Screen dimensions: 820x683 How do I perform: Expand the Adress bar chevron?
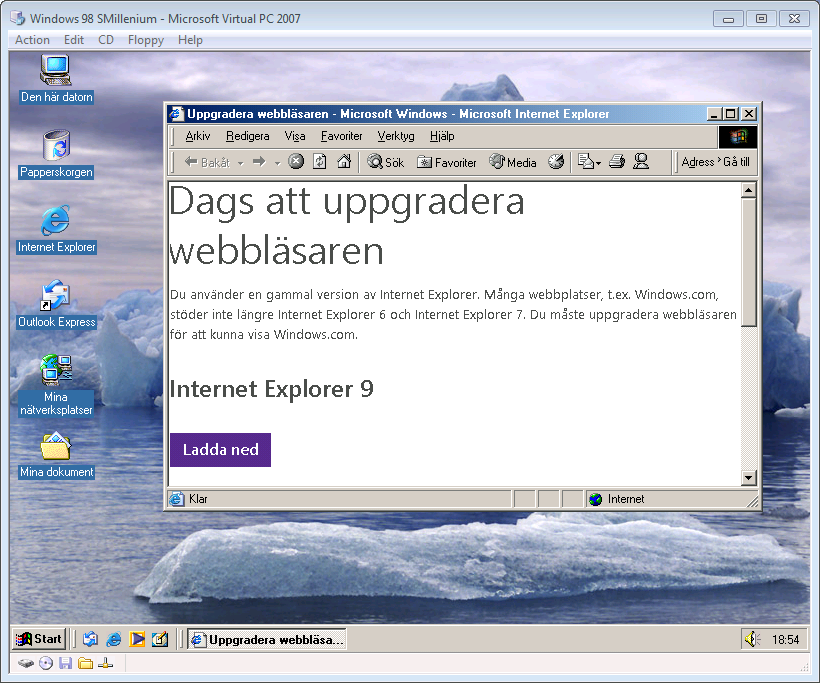point(719,160)
